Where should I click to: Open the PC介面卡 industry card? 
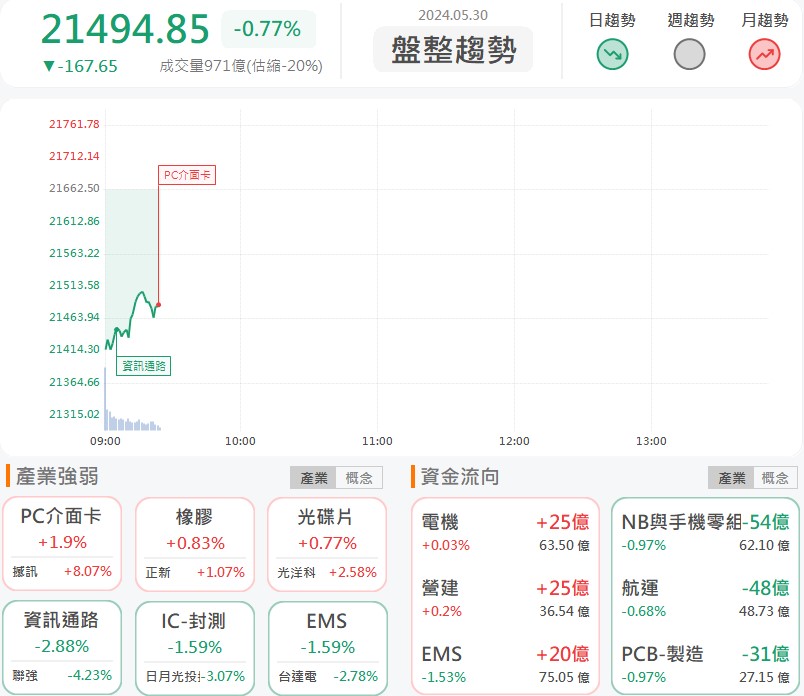pyautogui.click(x=62, y=543)
